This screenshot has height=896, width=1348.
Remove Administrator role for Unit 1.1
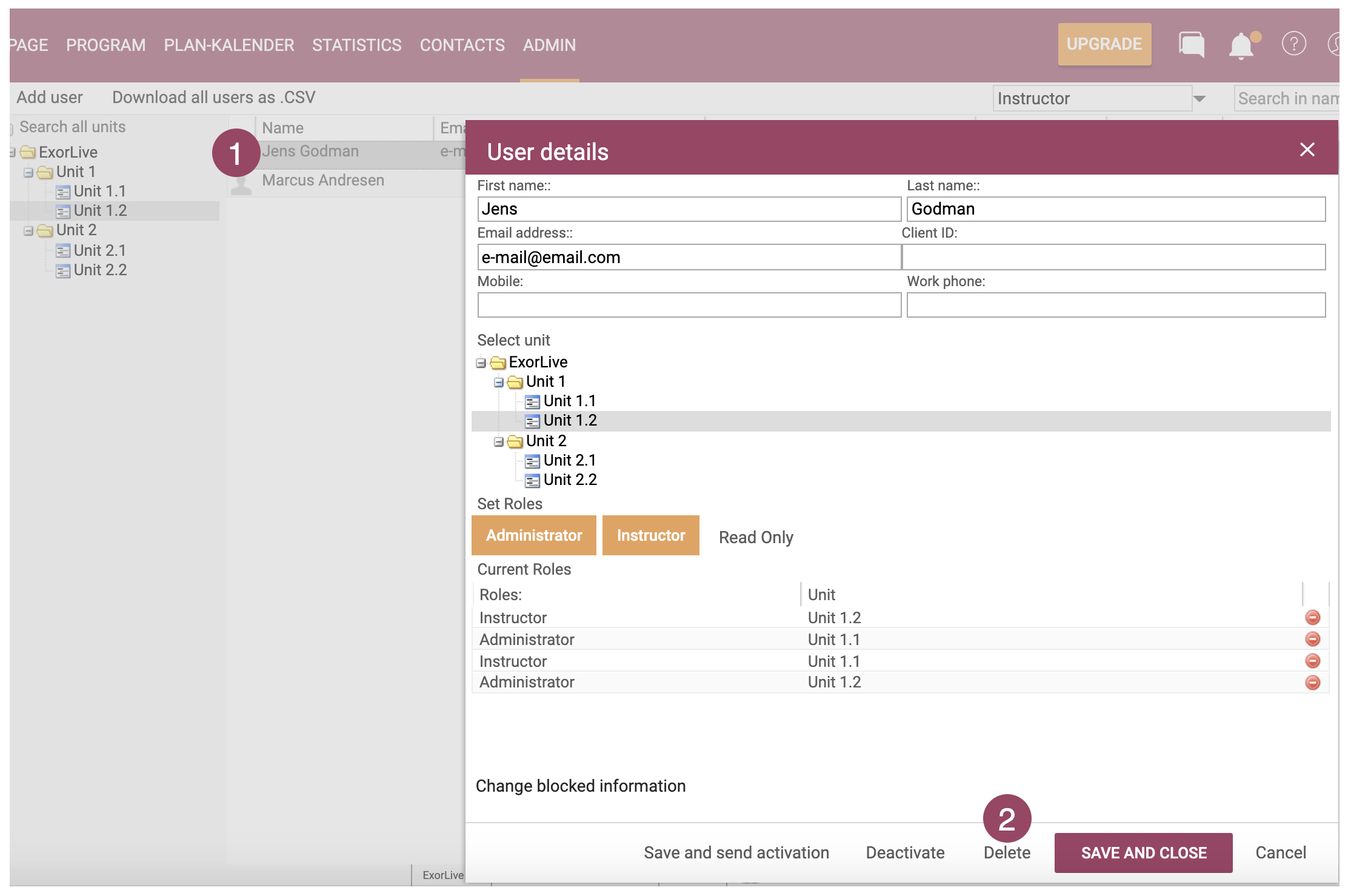click(x=1312, y=639)
